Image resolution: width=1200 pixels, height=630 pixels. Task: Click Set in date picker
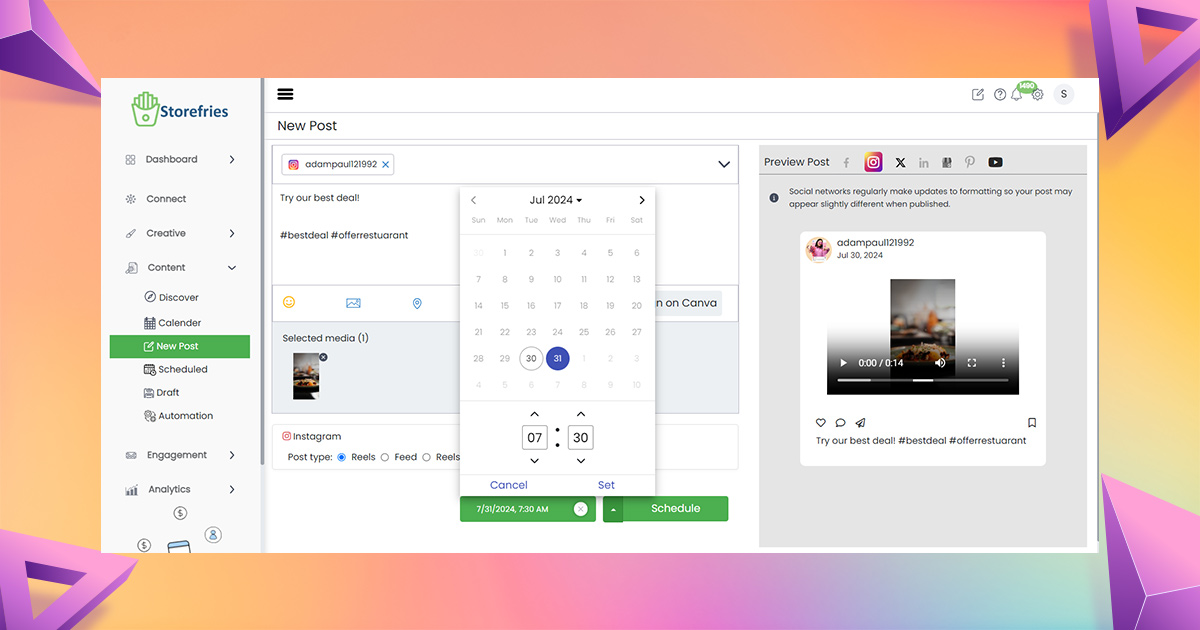point(606,485)
